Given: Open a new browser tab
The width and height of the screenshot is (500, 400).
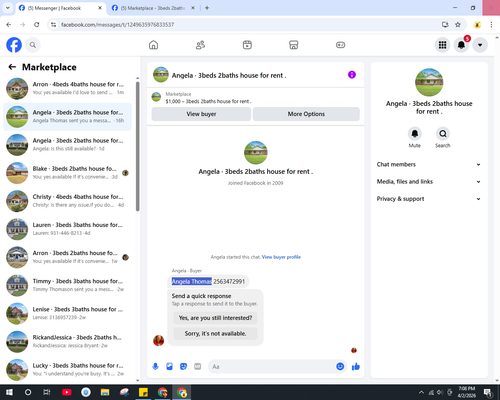Looking at the screenshot, I should pyautogui.click(x=207, y=8).
